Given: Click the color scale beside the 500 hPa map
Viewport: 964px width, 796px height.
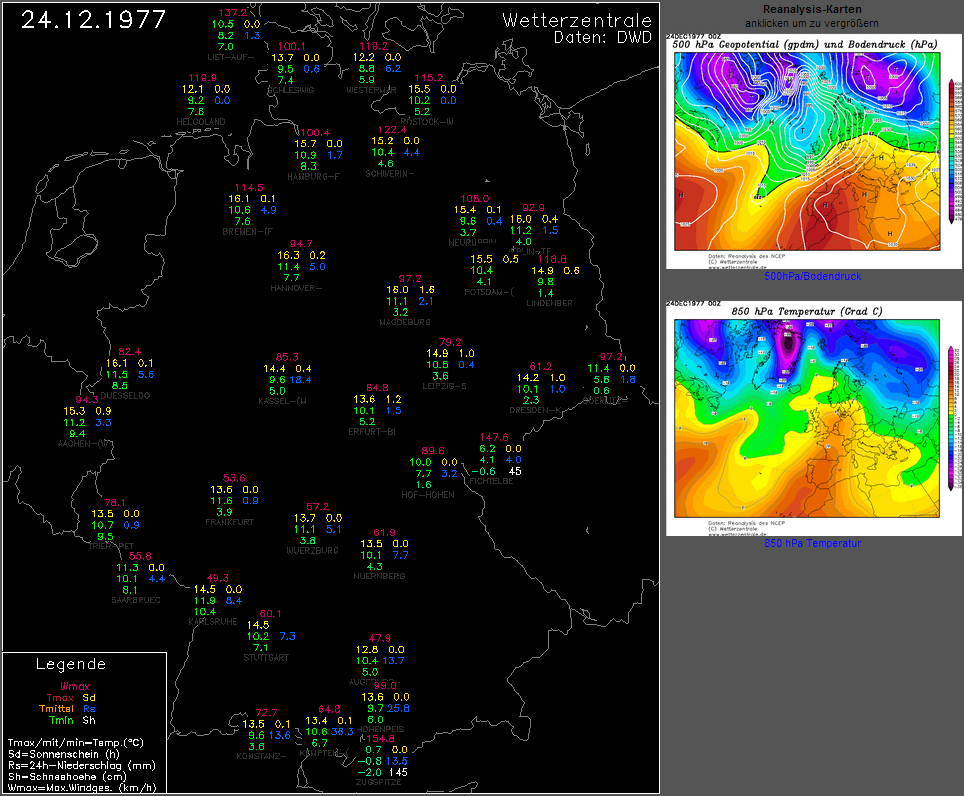Looking at the screenshot, I should [951, 150].
